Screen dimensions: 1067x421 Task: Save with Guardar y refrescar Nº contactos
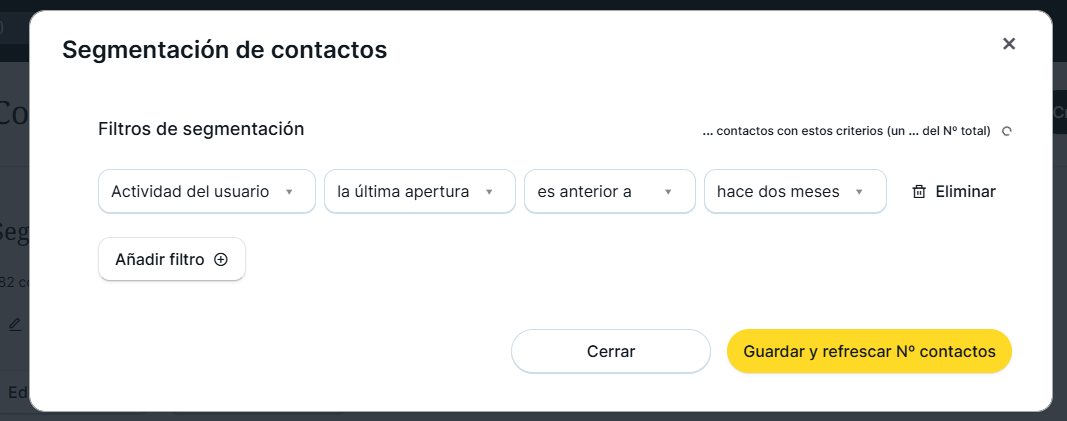[x=869, y=351]
